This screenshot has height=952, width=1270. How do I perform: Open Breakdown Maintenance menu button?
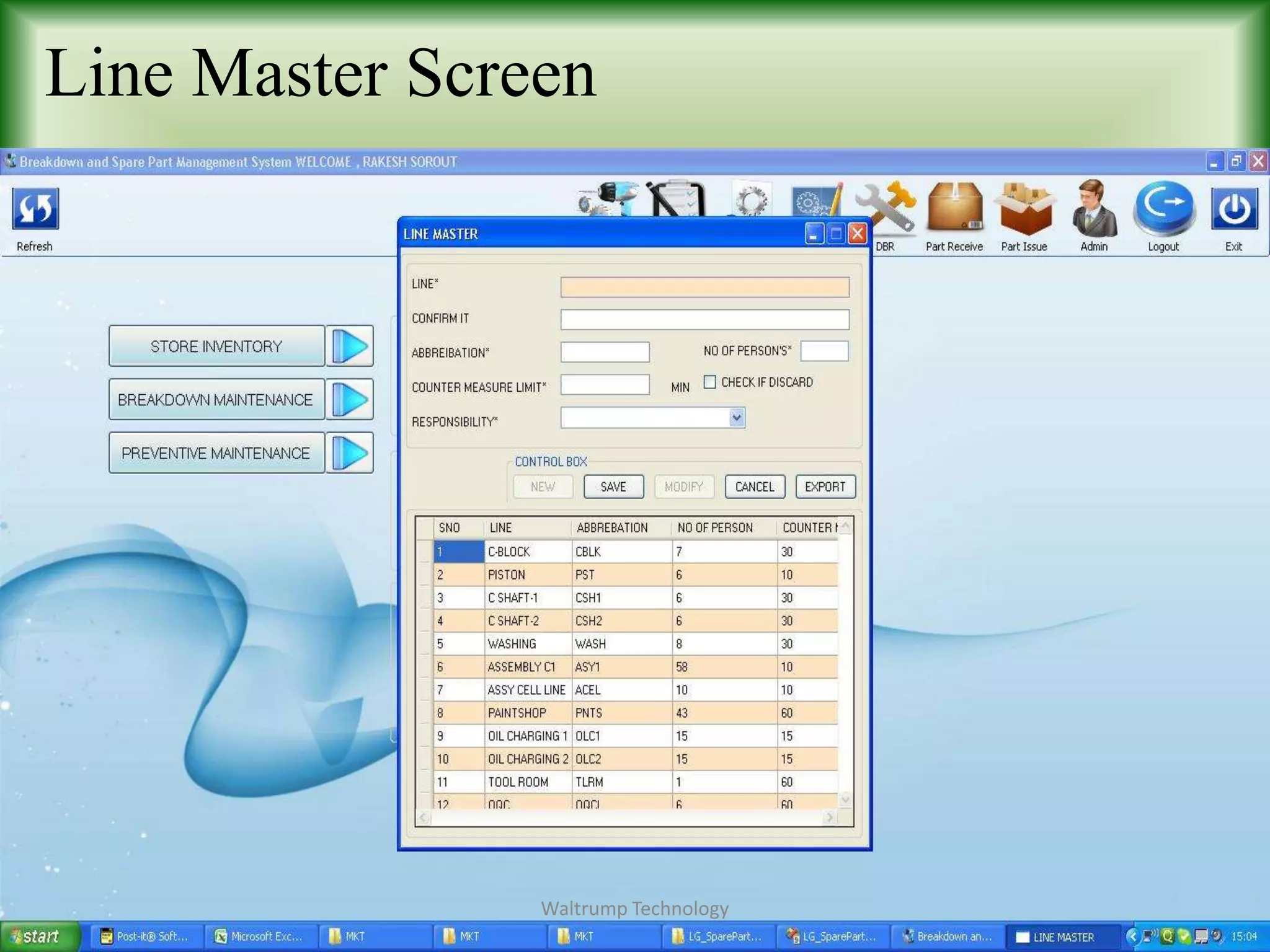(216, 400)
